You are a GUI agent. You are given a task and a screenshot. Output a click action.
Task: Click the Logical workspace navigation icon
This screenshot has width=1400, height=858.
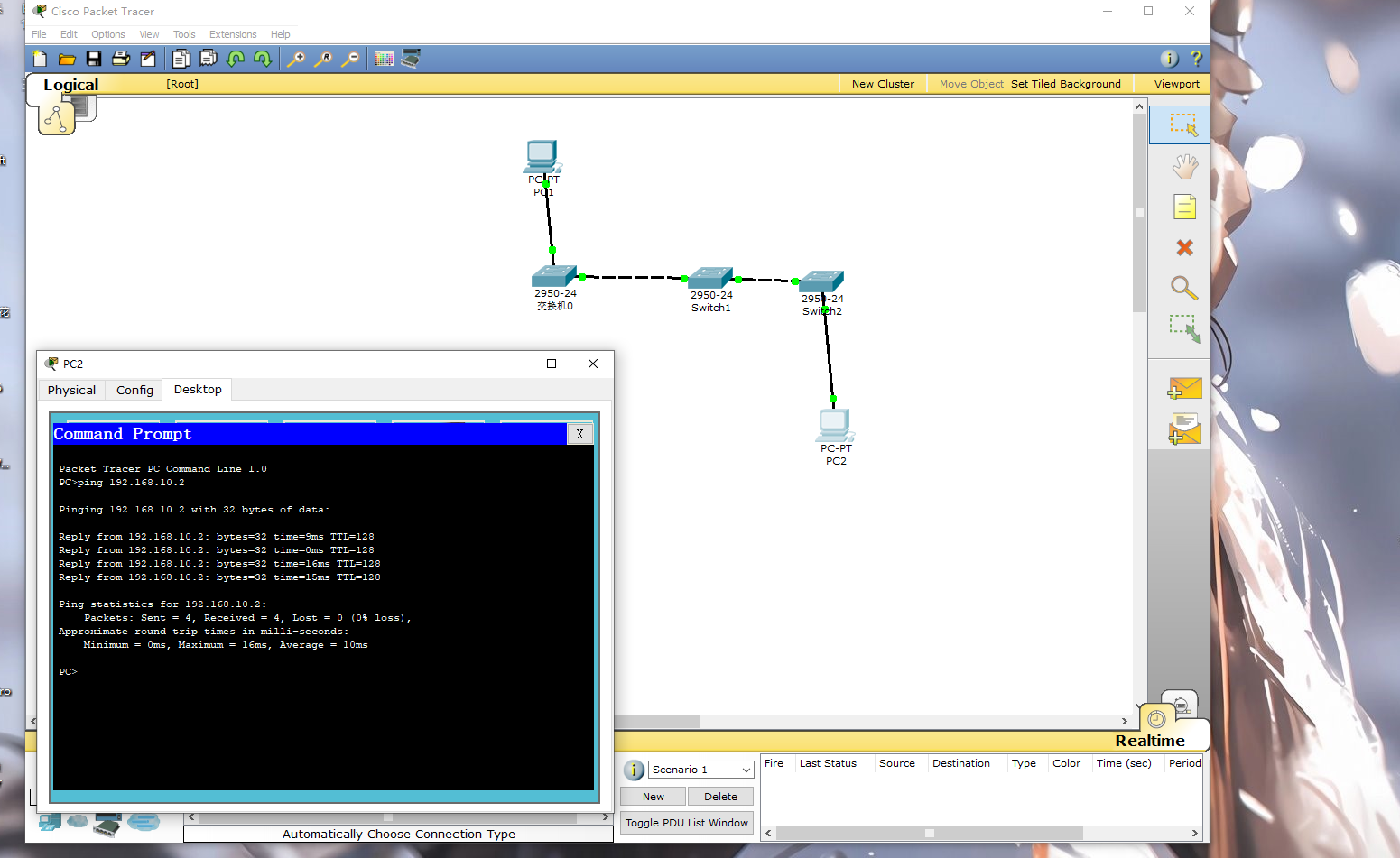pos(57,118)
